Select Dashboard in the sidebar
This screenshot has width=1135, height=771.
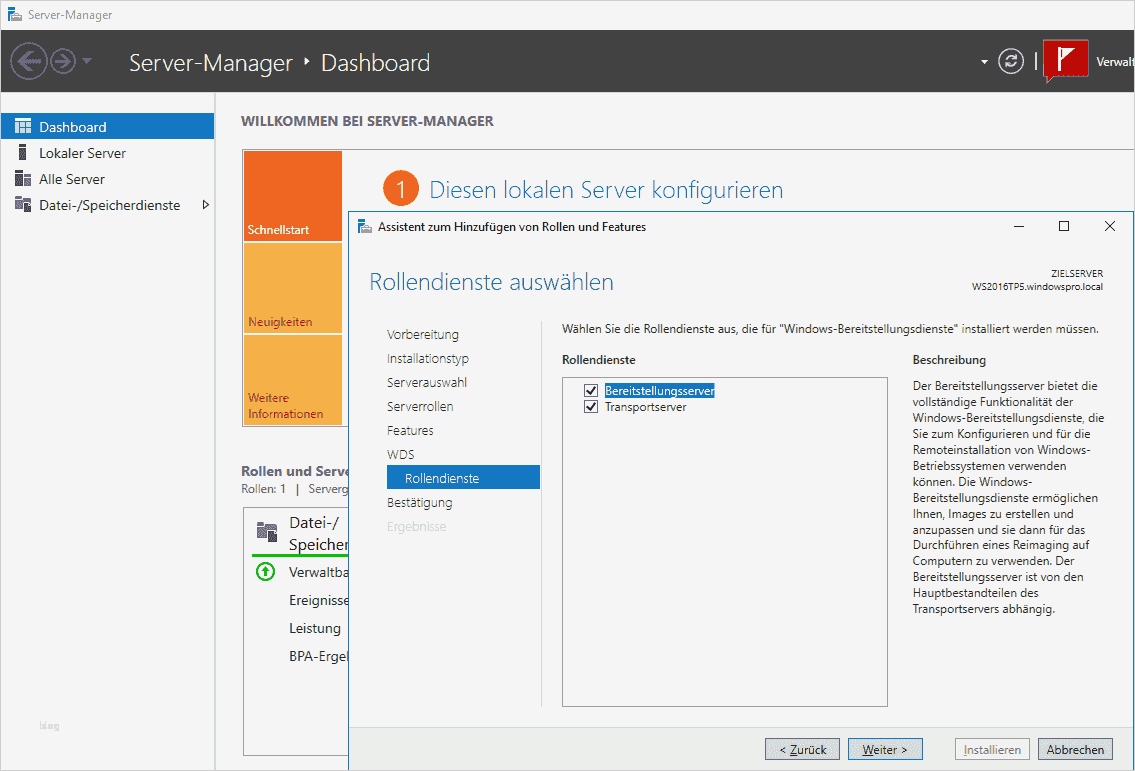point(107,127)
